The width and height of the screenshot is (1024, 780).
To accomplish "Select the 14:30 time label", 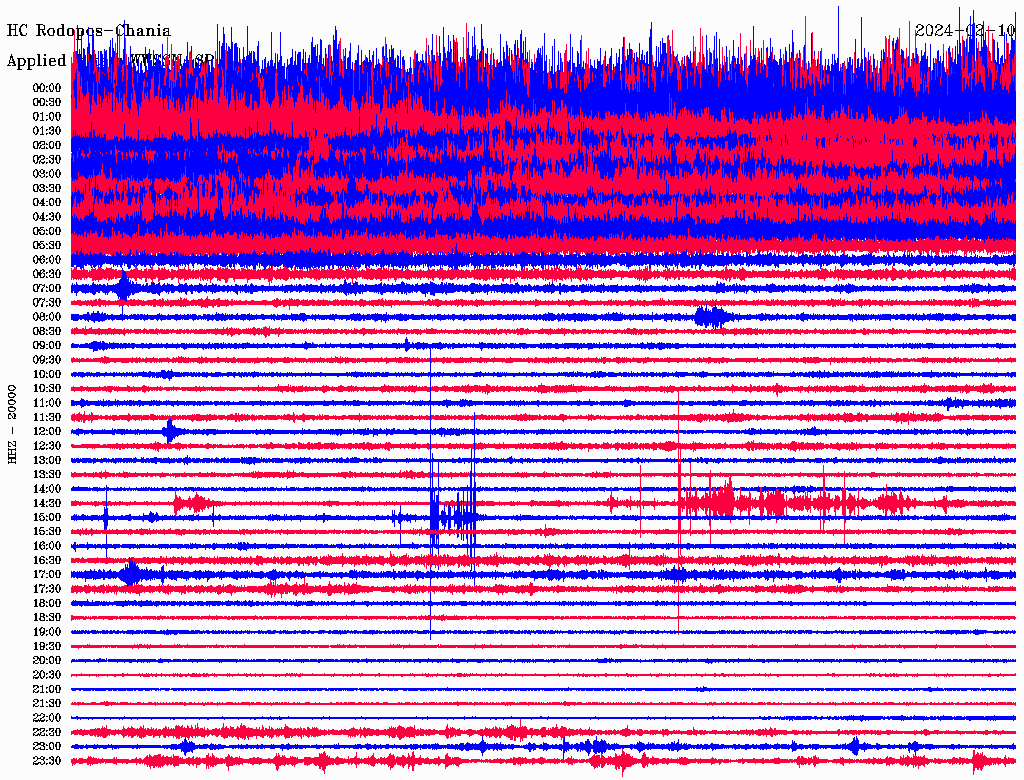I will click(x=47, y=503).
